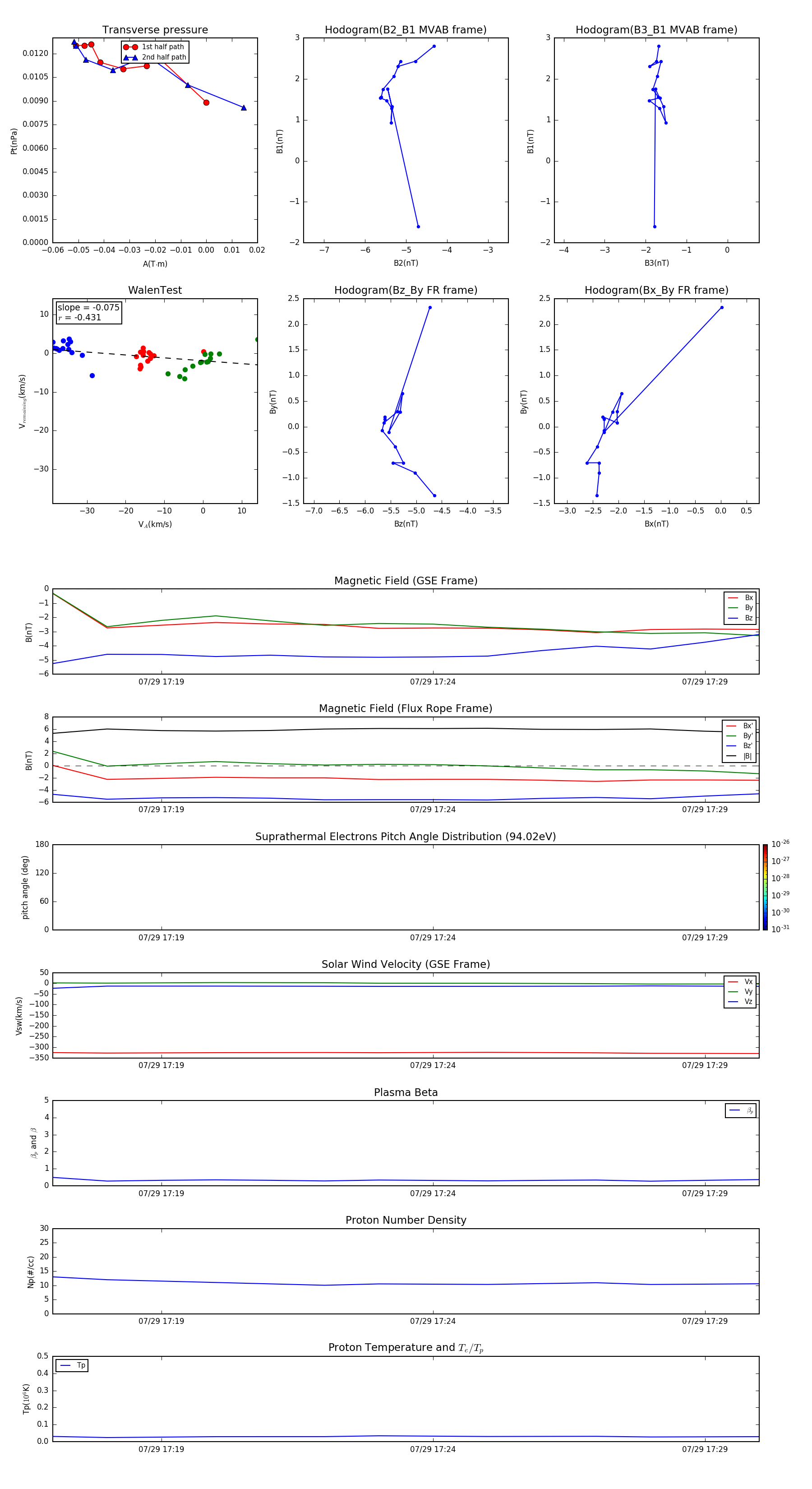Screen dimensions: 812x1489
Task: Click the 'Vsw(km/s)' axis label
Action: tap(19, 1016)
